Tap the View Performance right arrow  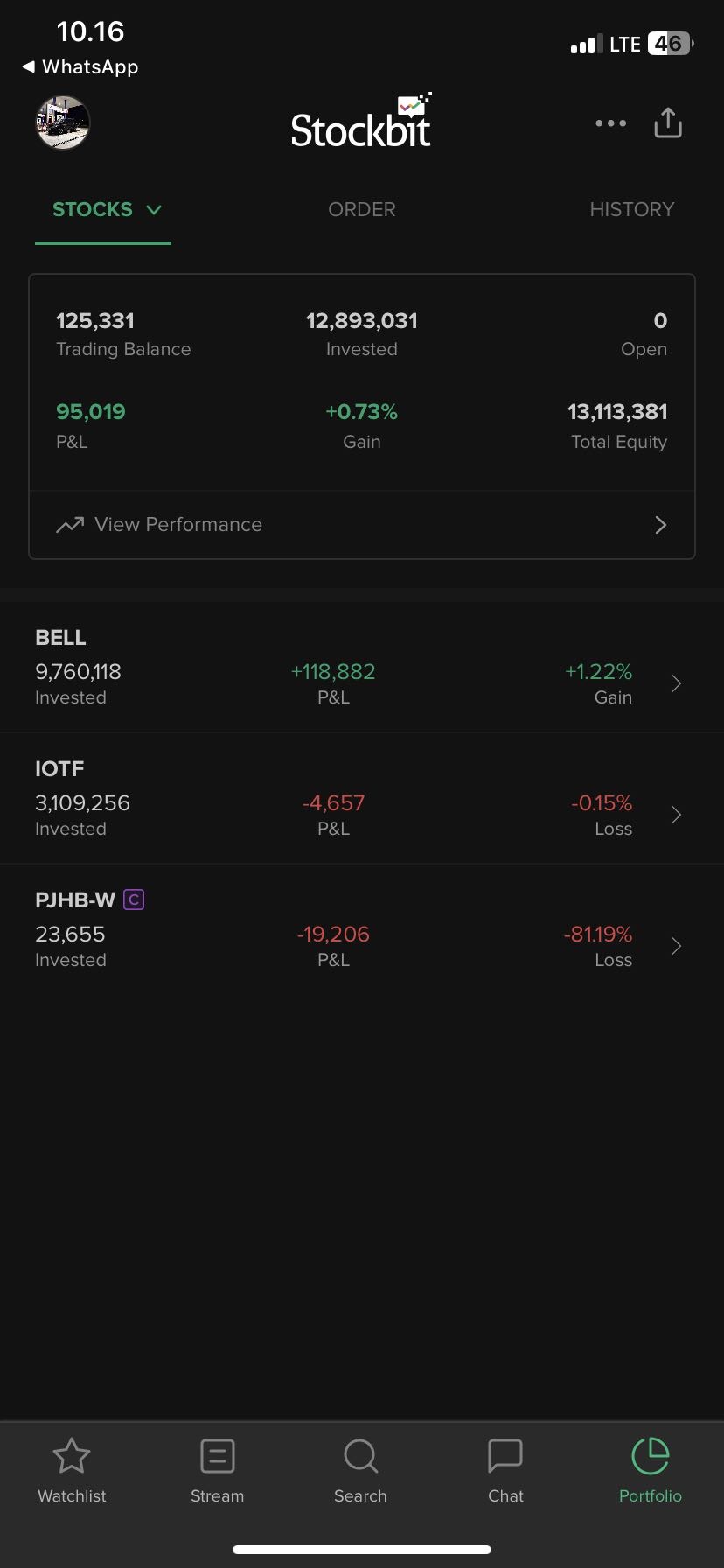click(x=661, y=525)
